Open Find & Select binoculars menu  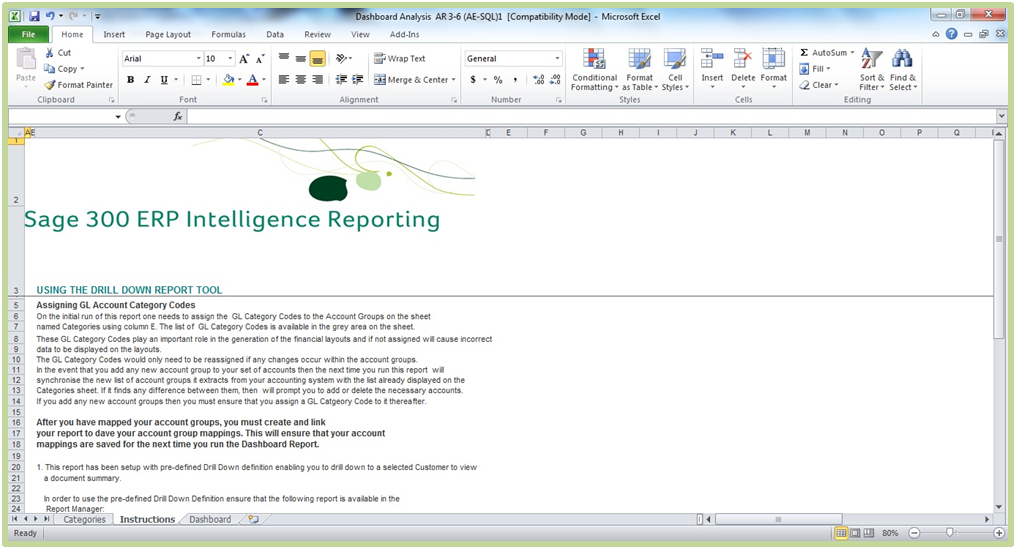pos(902,70)
